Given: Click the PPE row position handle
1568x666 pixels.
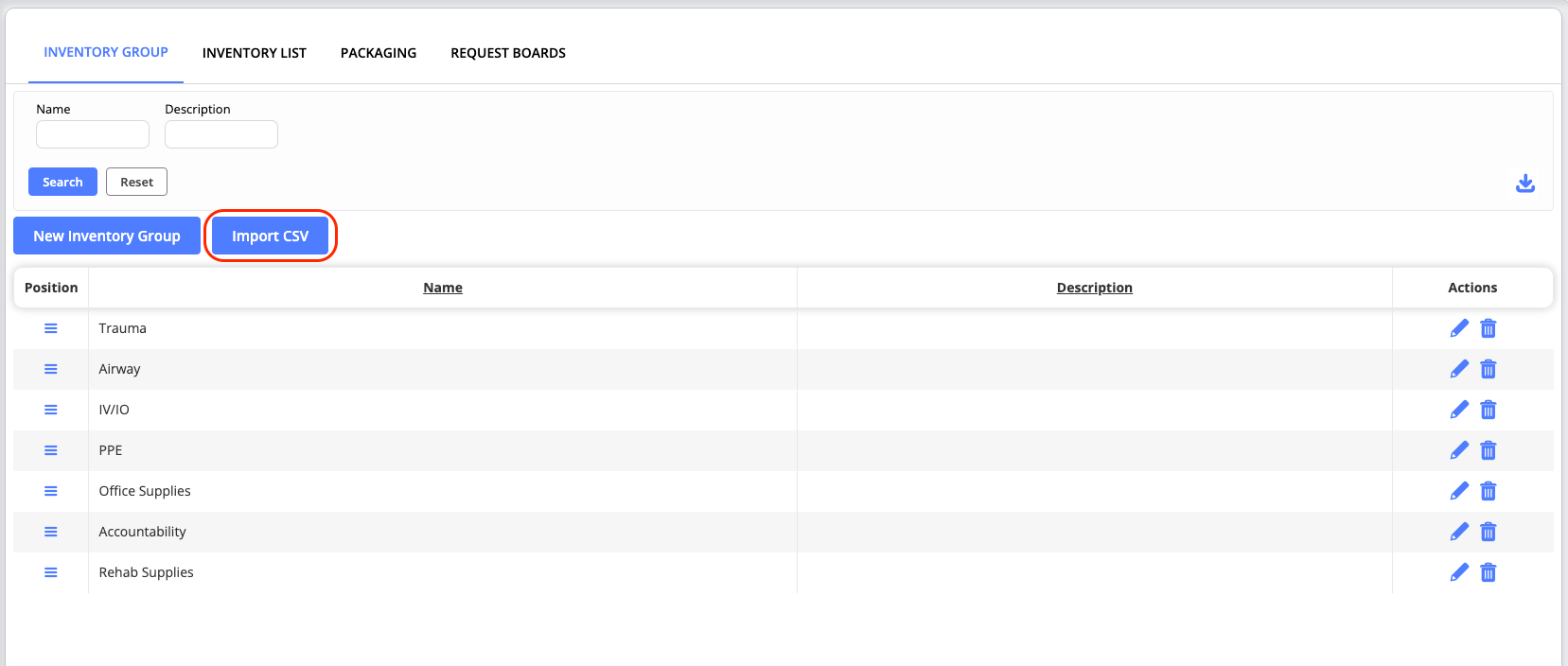Looking at the screenshot, I should click(x=51, y=450).
